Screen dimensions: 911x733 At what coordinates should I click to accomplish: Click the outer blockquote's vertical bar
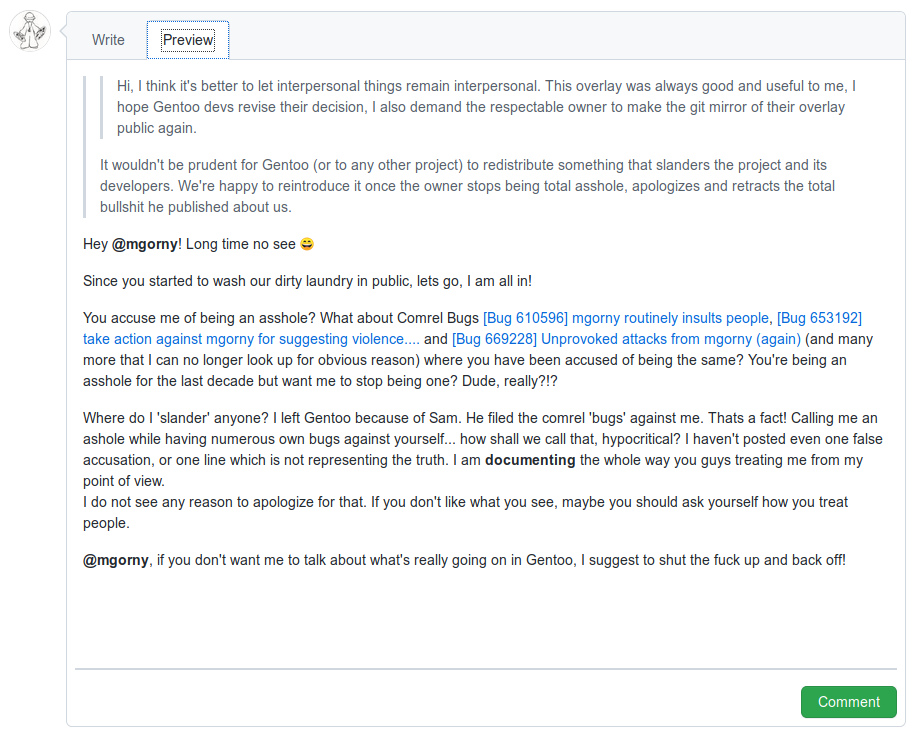pos(85,147)
